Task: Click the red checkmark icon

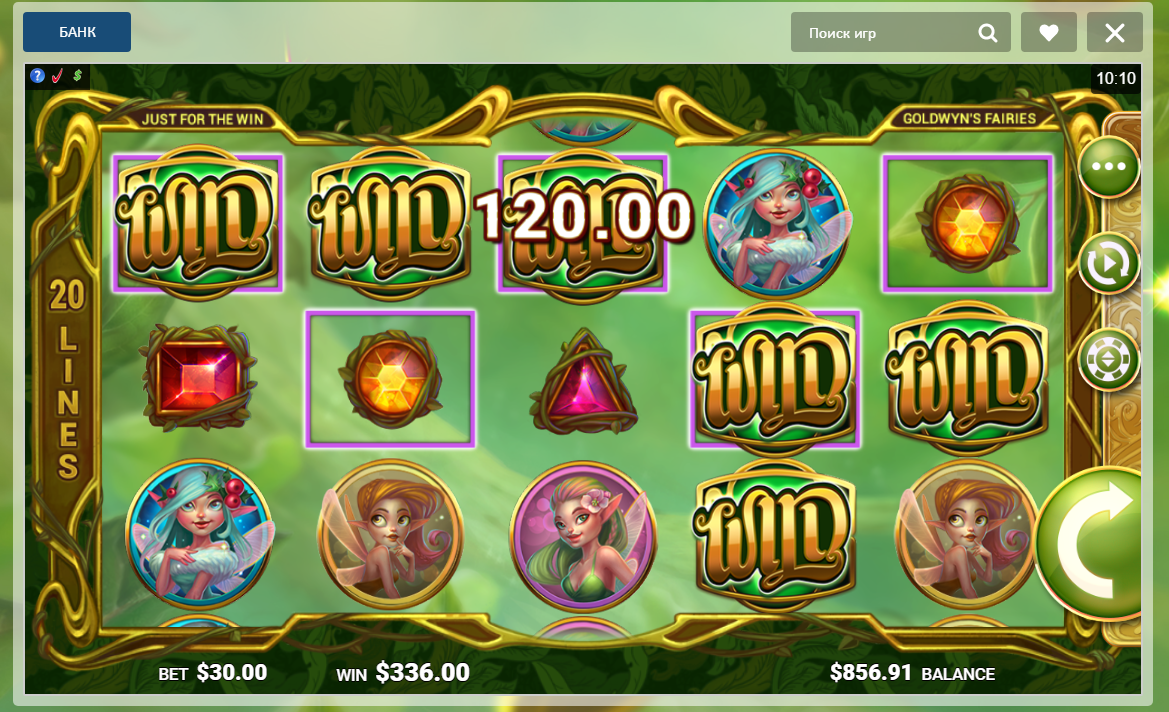Action: click(57, 75)
